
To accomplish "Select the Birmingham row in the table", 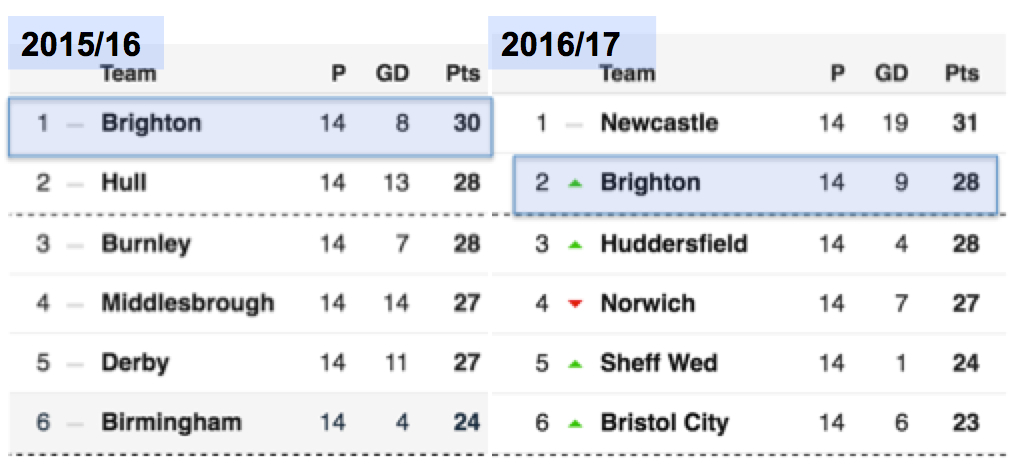I will point(248,423).
